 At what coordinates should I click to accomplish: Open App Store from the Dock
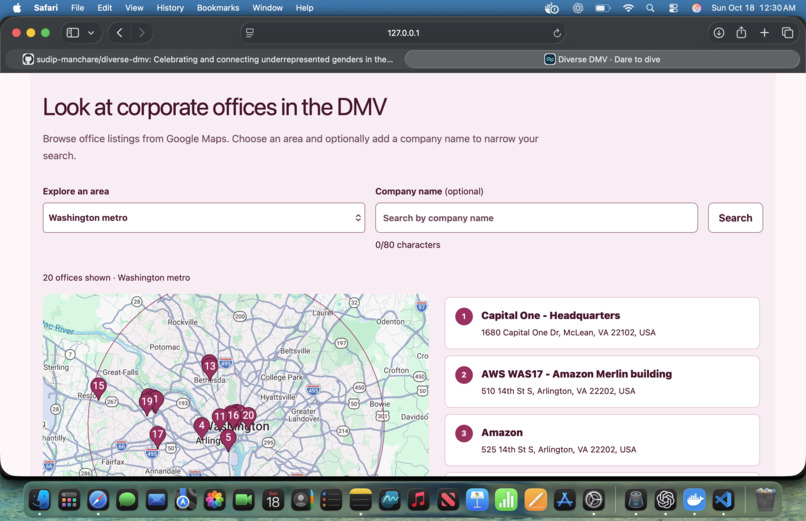click(x=564, y=499)
